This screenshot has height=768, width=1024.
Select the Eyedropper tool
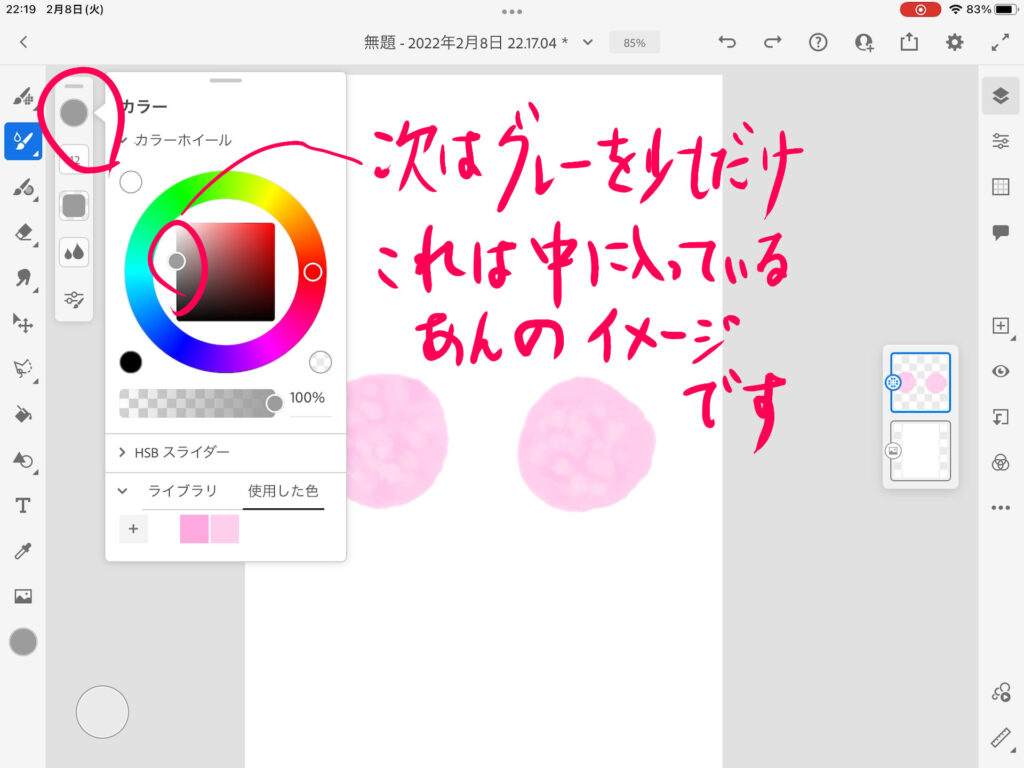(22, 551)
